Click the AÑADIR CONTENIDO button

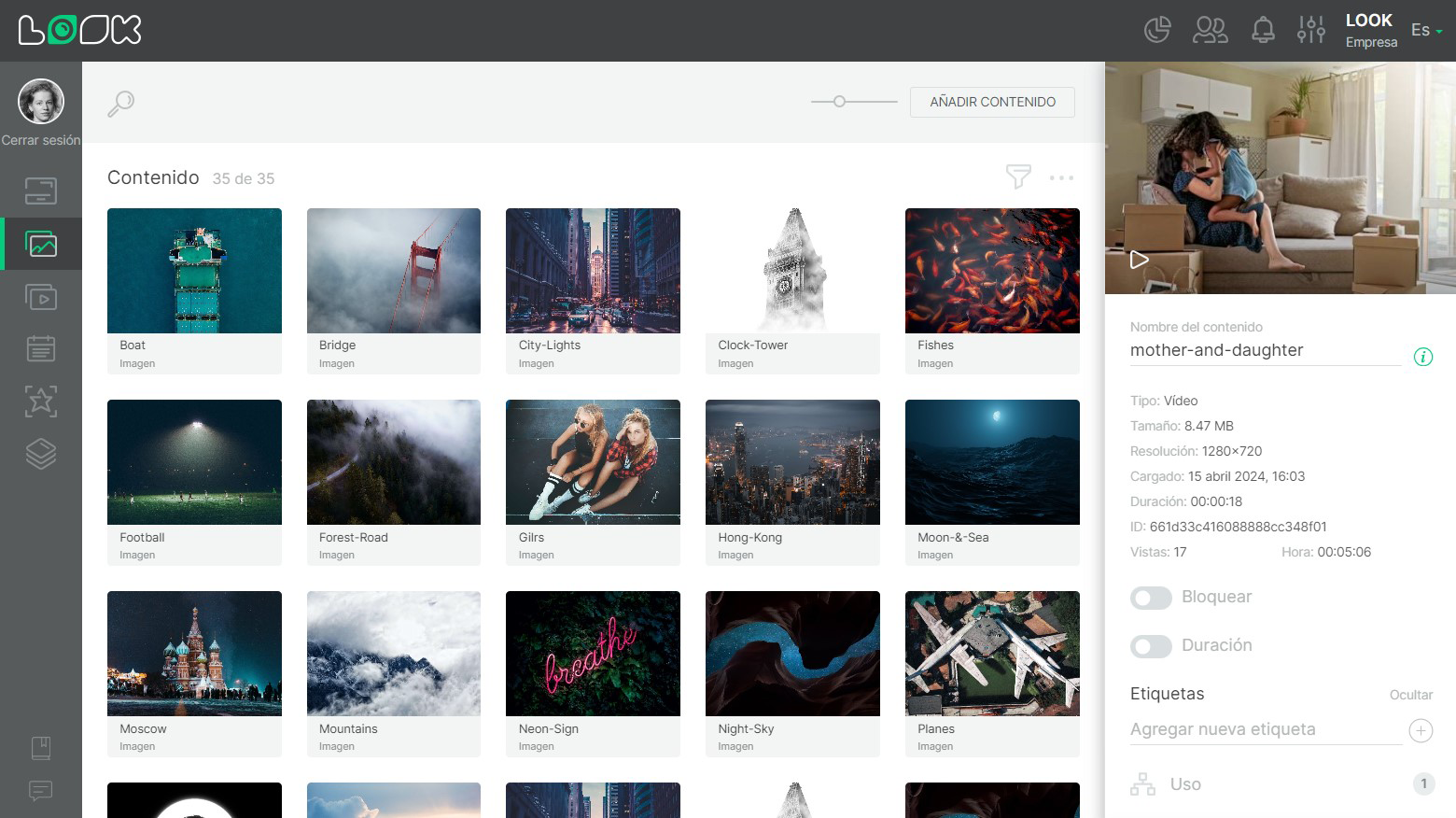[992, 102]
